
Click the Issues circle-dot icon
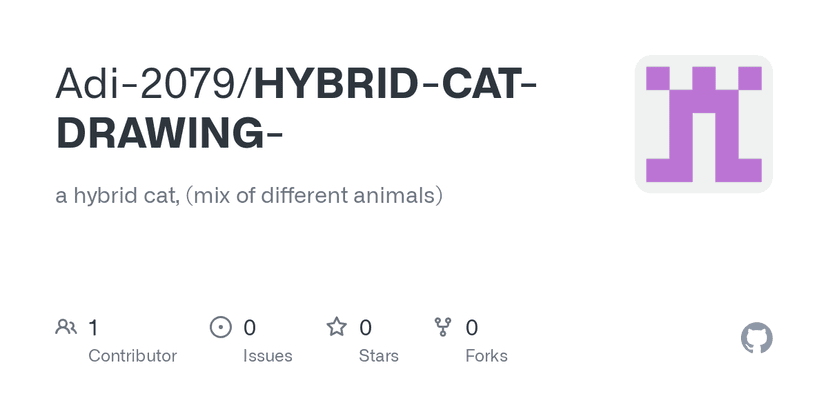[221, 327]
